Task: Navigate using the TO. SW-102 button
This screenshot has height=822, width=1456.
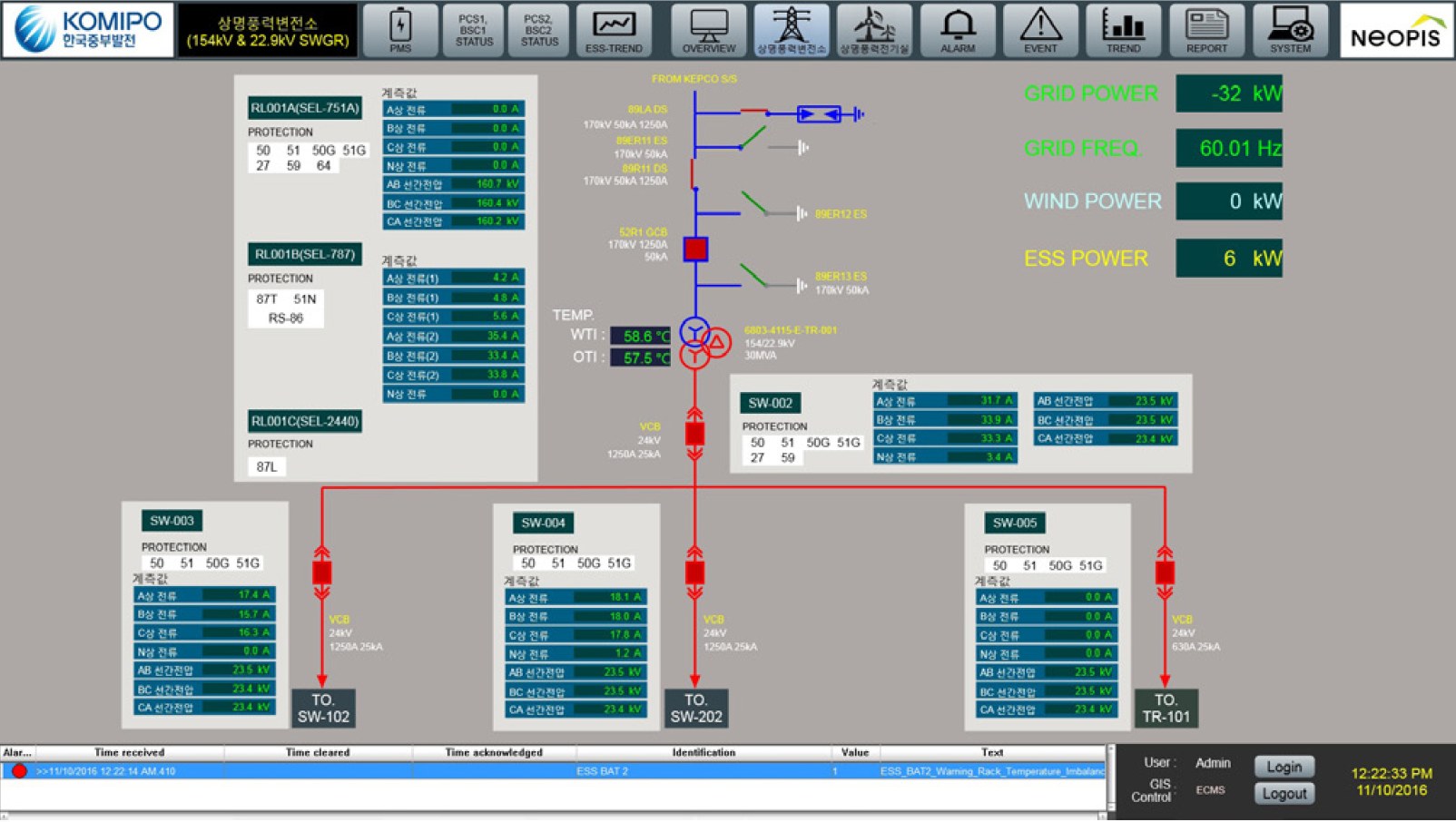Action: [x=323, y=709]
